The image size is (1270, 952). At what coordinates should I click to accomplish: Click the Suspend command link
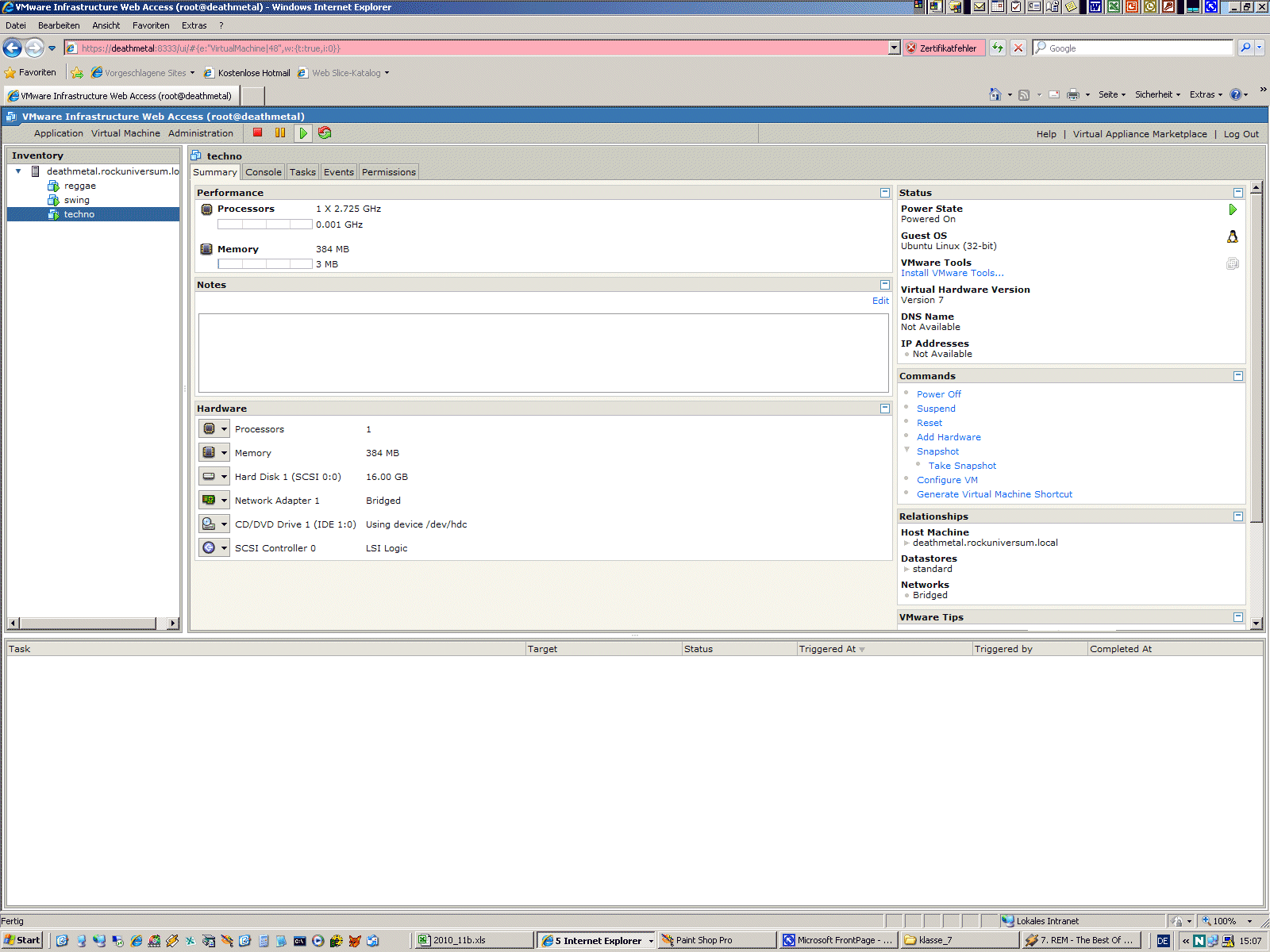[936, 409]
